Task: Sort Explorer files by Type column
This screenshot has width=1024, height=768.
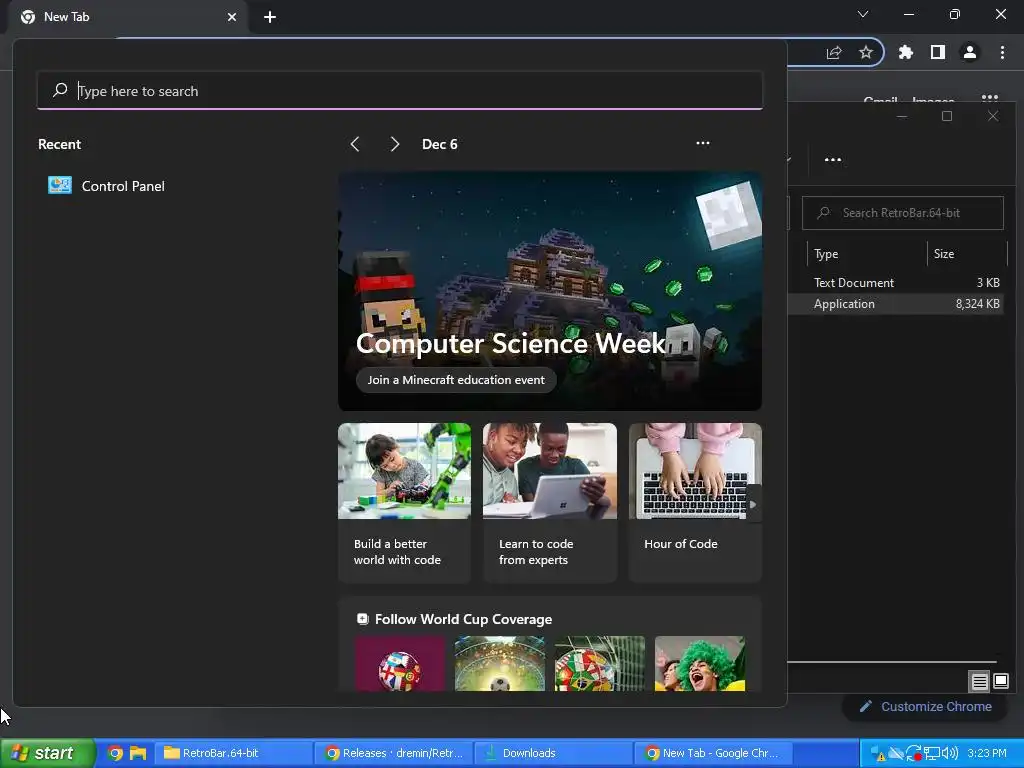Action: [x=825, y=254]
